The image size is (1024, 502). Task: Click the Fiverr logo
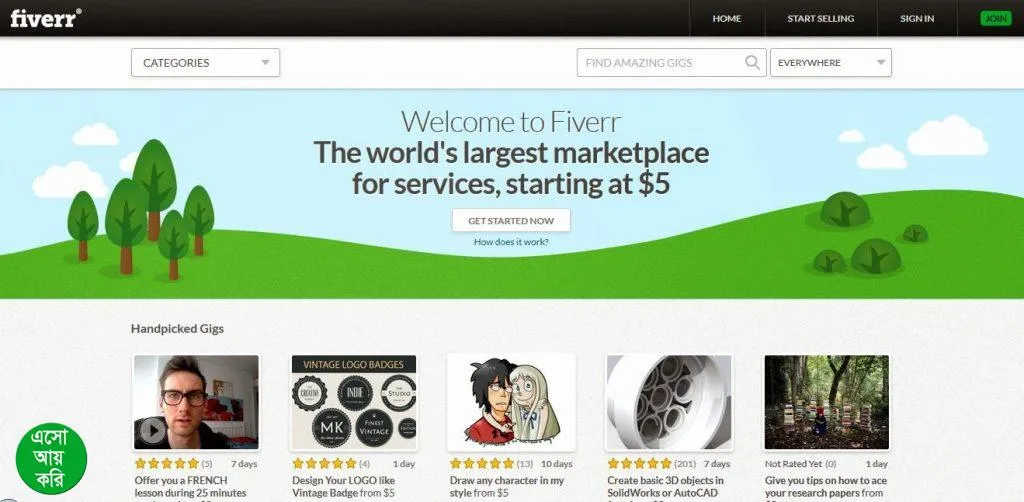point(46,18)
